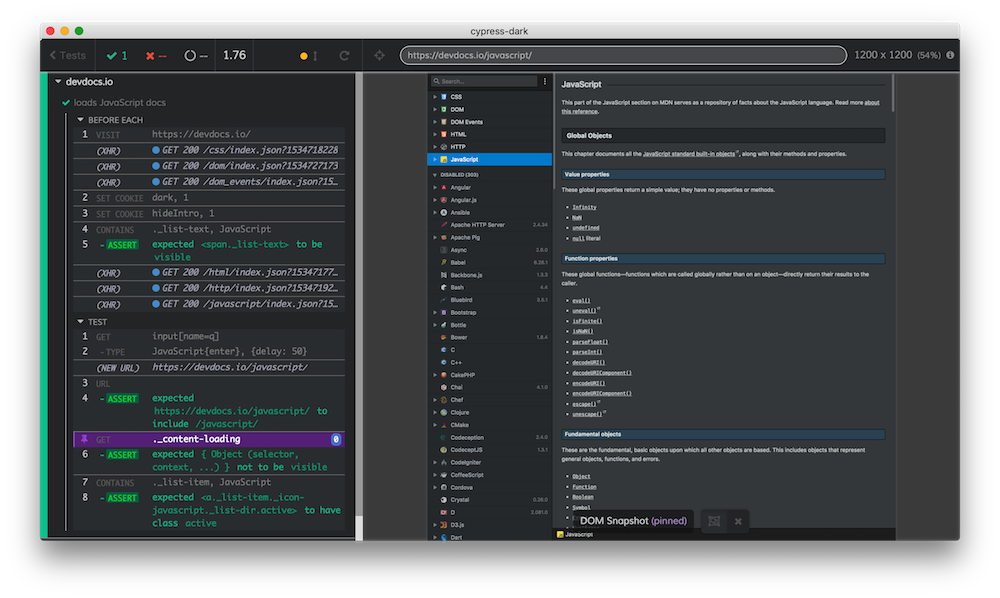The height and width of the screenshot is (598, 1000).
Task: Collapse the DISABLED (303) section
Action: [435, 175]
